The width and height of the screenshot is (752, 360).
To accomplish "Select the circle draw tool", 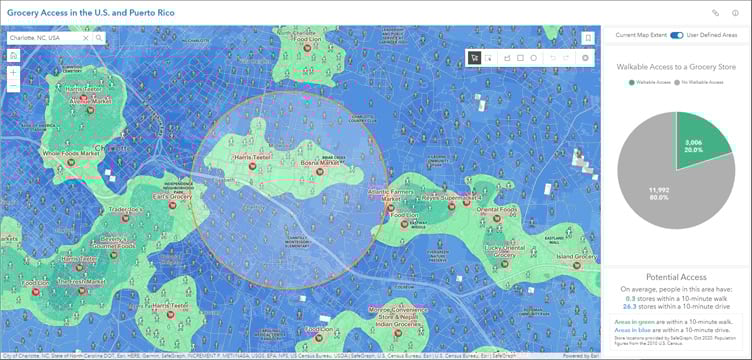I will (x=533, y=58).
